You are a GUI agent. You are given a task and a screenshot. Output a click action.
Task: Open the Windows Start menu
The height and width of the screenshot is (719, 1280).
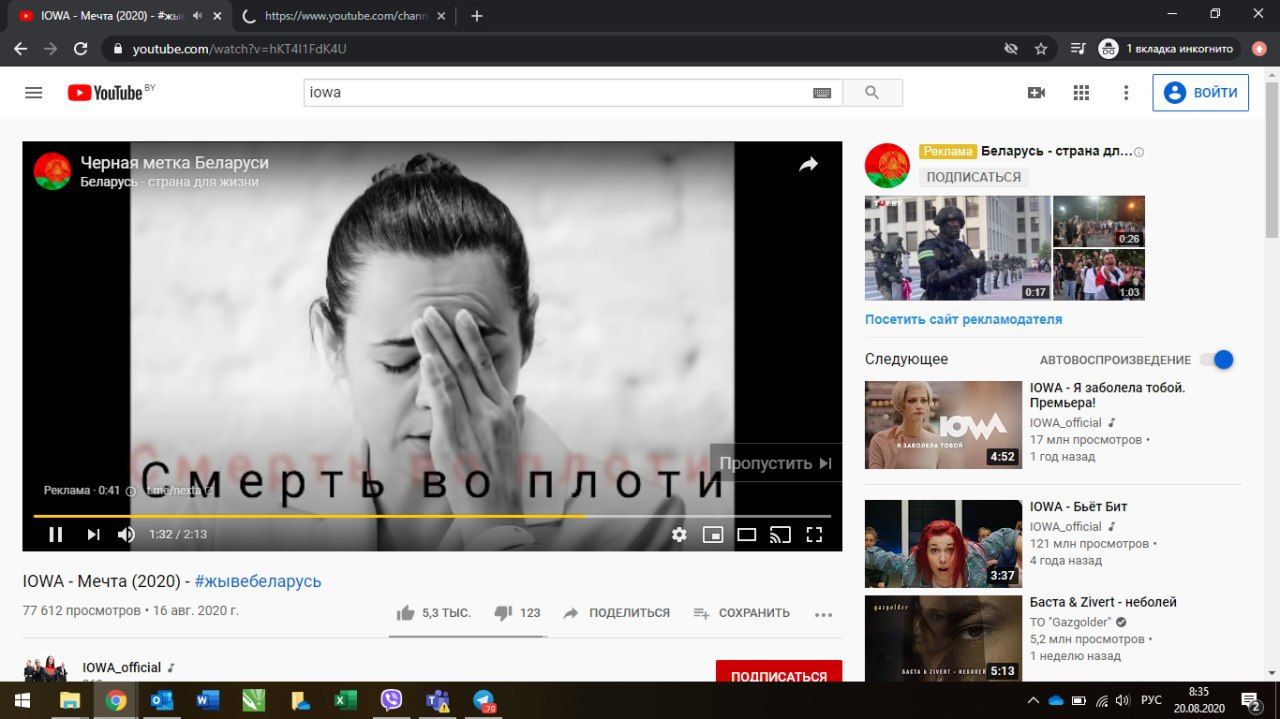click(22, 700)
